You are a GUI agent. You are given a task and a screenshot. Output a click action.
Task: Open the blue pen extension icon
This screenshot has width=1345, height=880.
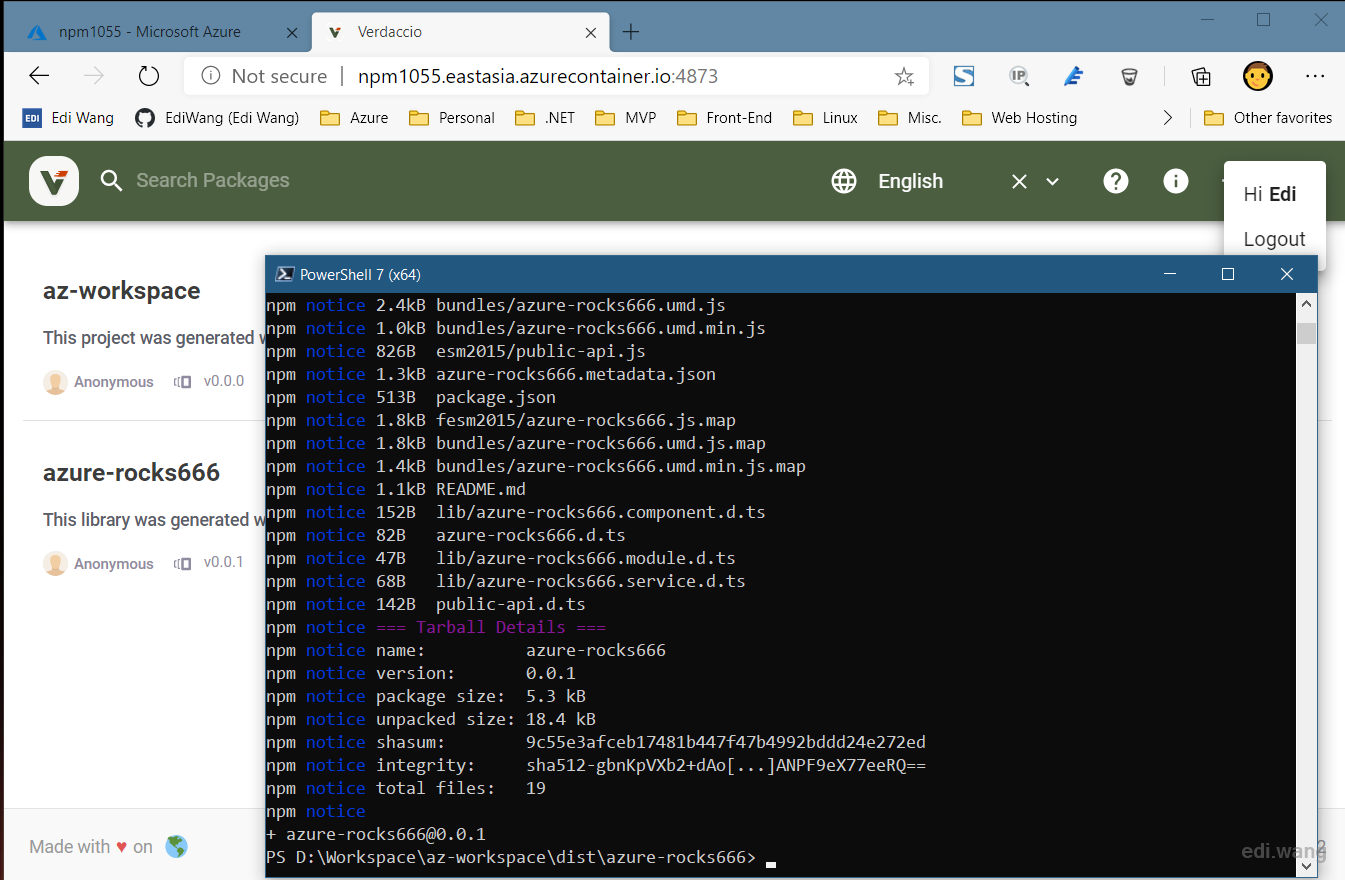[x=1074, y=76]
